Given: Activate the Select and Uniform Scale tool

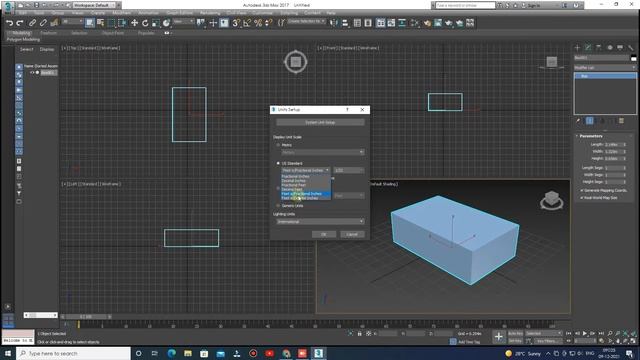Looking at the screenshot, I should [x=156, y=23].
